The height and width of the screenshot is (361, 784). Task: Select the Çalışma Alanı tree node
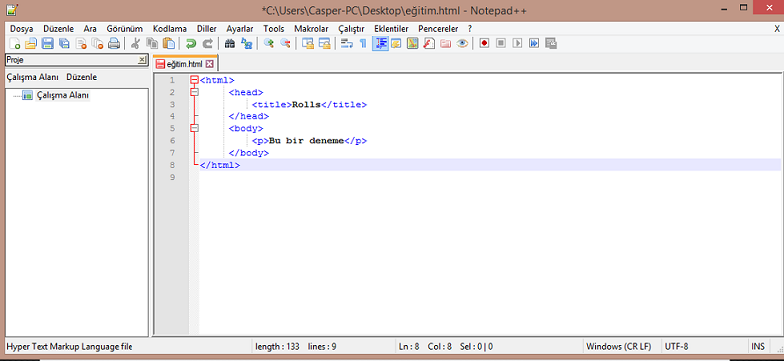pyautogui.click(x=63, y=95)
